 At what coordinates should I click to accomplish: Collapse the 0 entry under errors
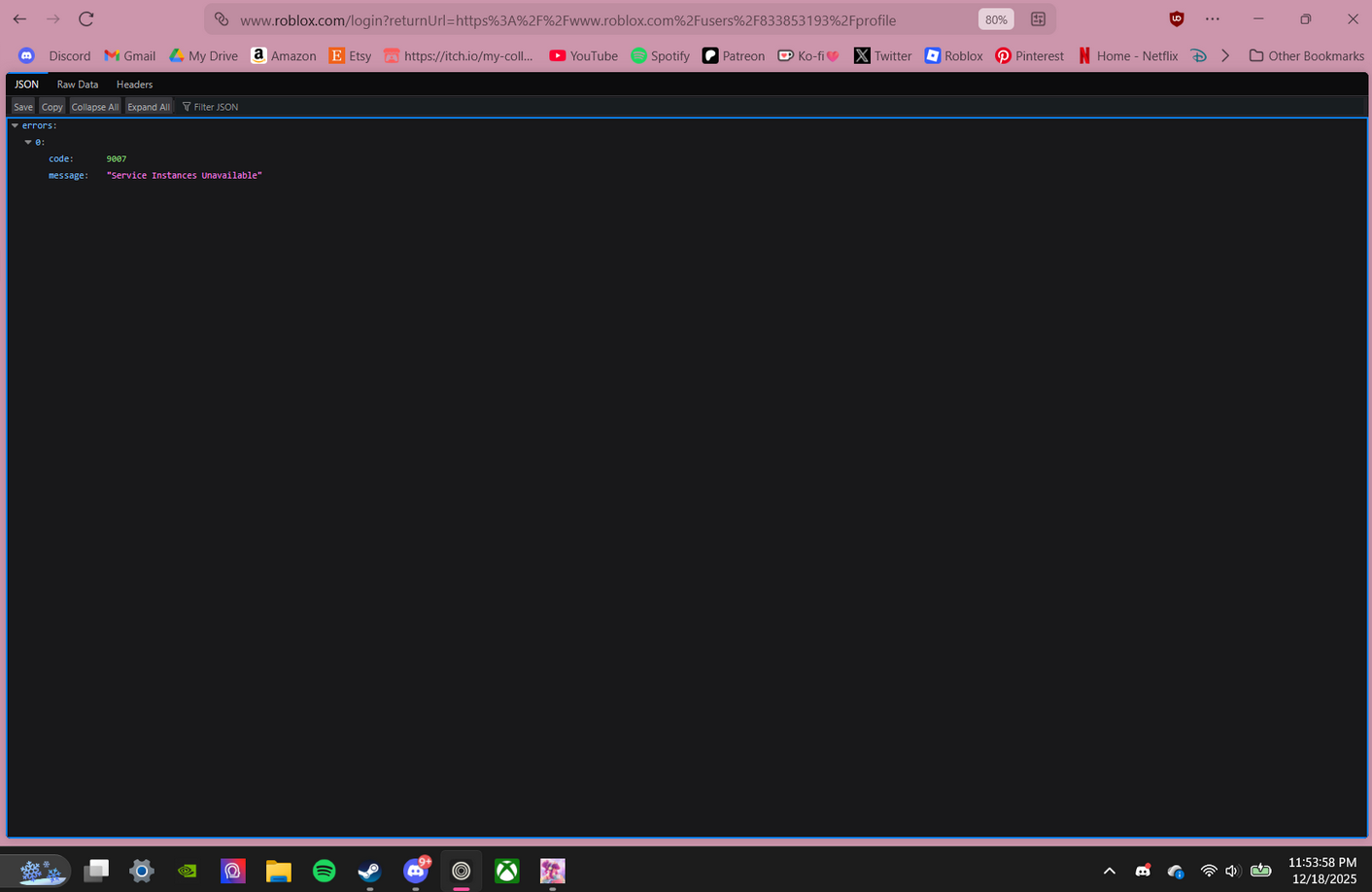click(x=29, y=142)
